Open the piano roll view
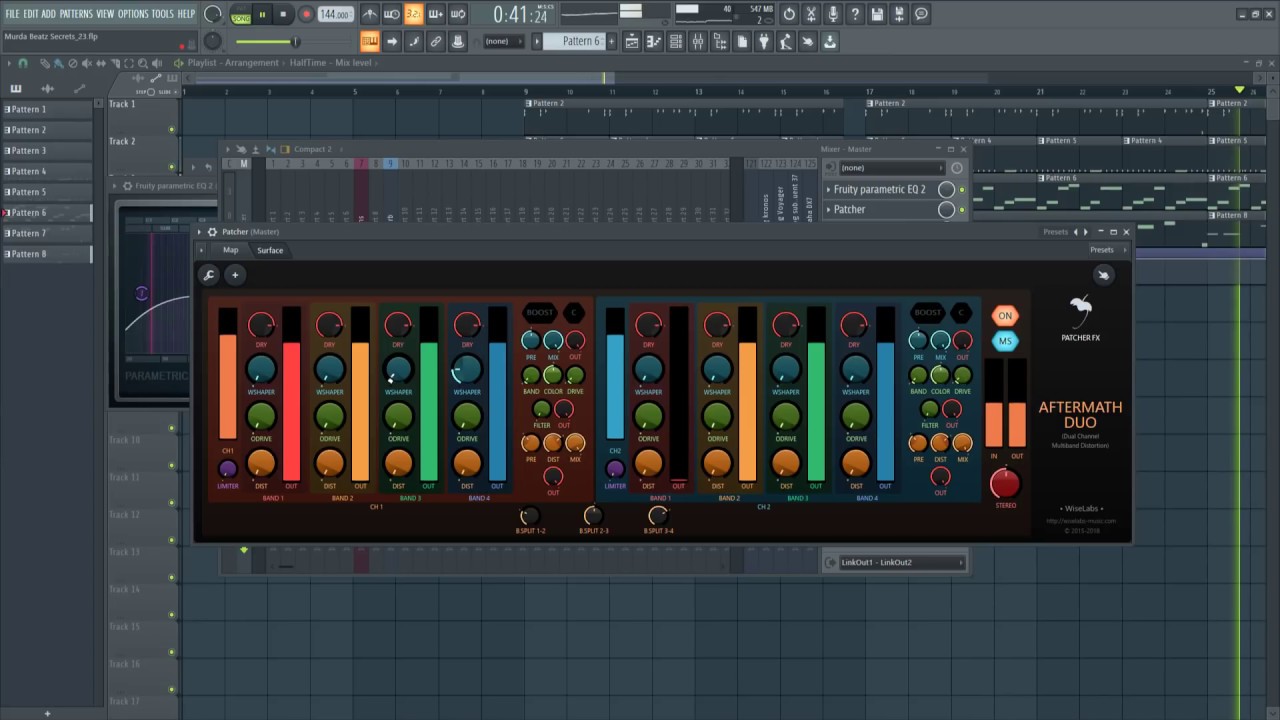This screenshot has height=720, width=1280. click(654, 41)
